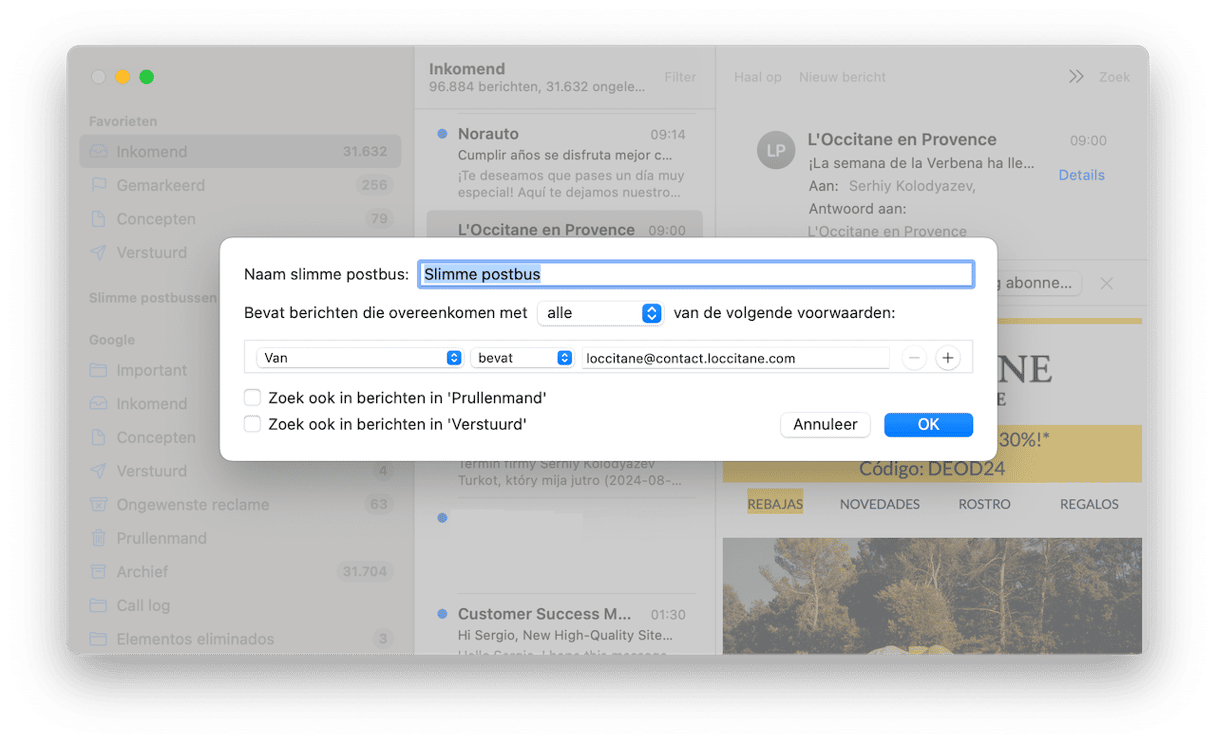
Task: Enable search in 'Verstuurd' messages
Action: (253, 424)
